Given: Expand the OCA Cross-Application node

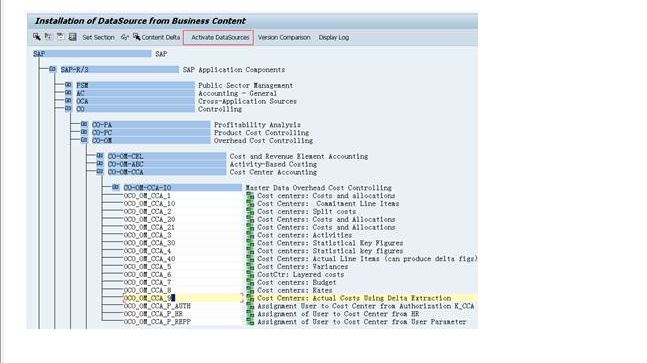Looking at the screenshot, I should (x=68, y=101).
